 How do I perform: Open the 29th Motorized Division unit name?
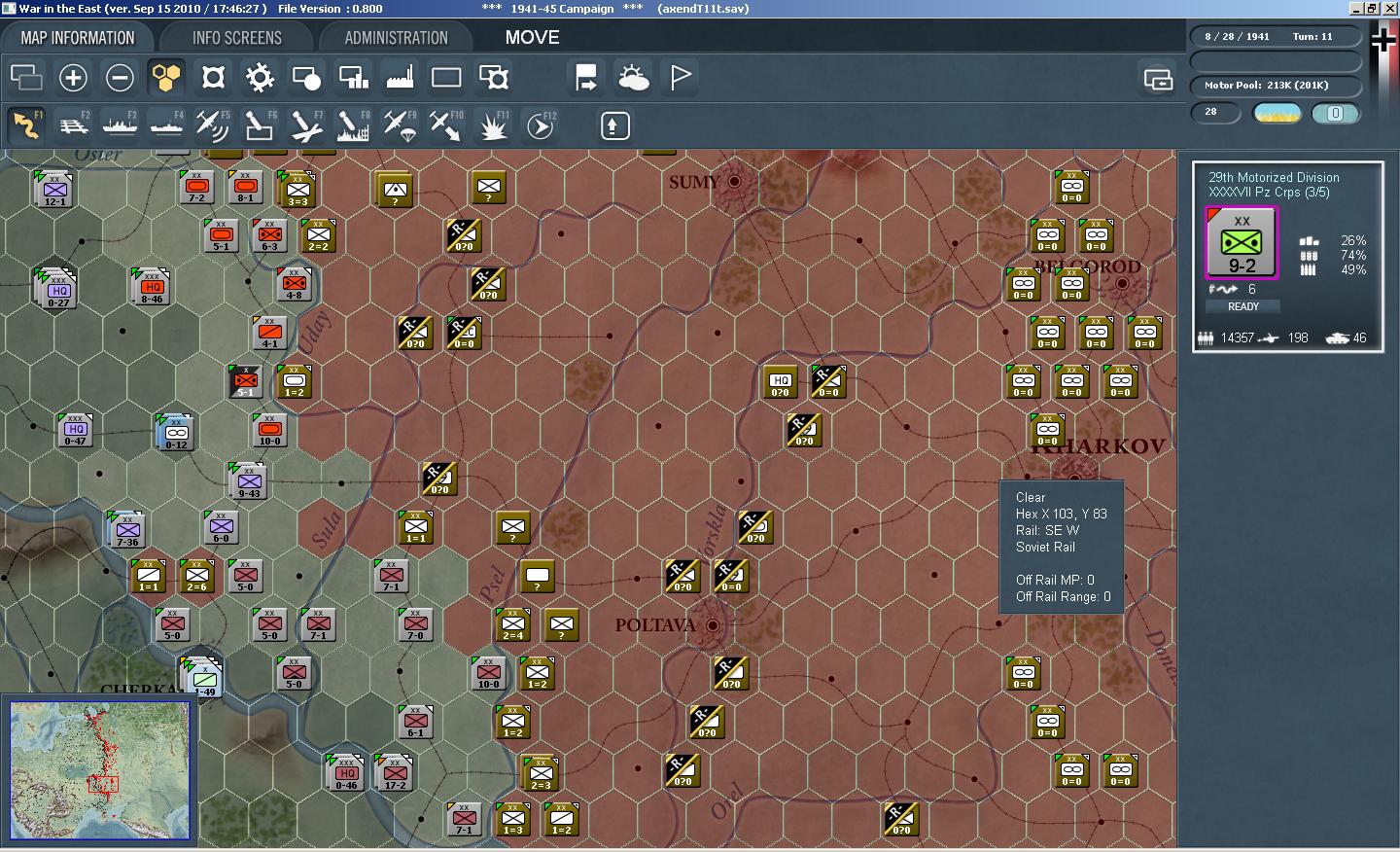1274,177
